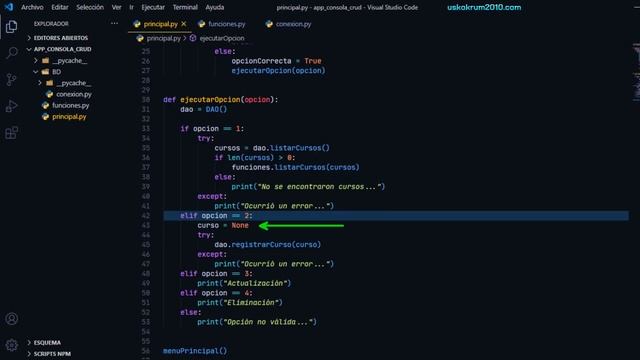
Task: Open the Editar menu
Action: pos(60,7)
